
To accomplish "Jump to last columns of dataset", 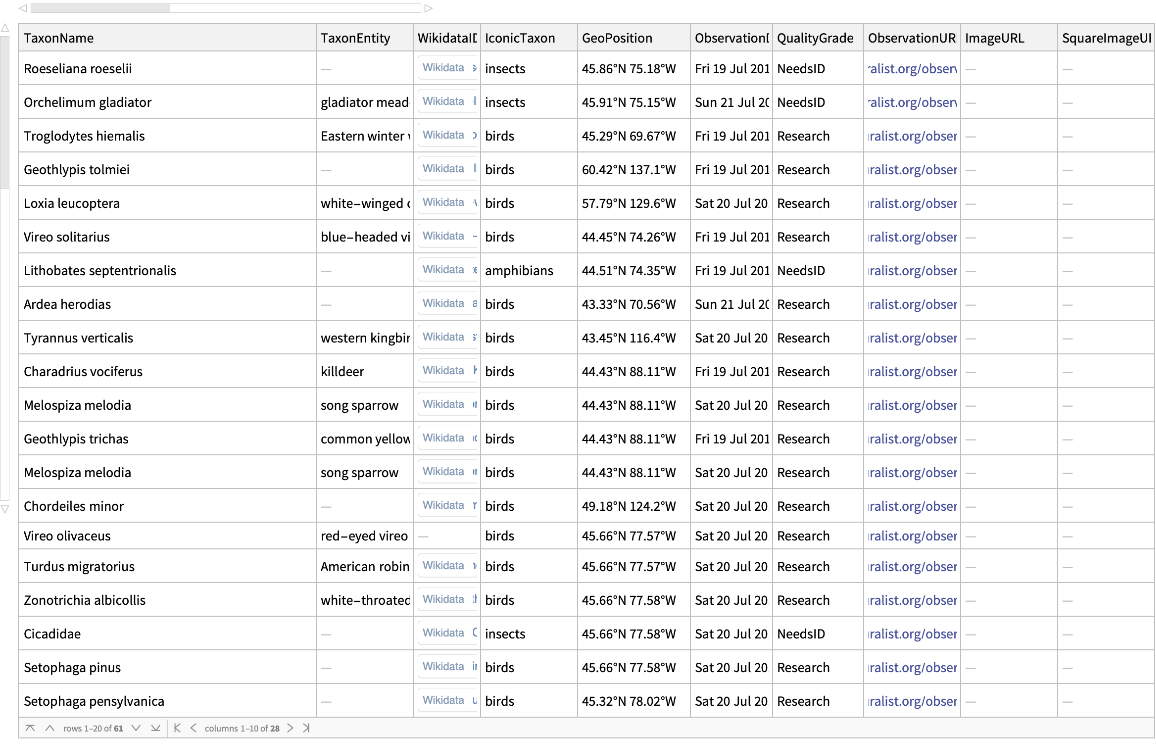I will click(306, 728).
